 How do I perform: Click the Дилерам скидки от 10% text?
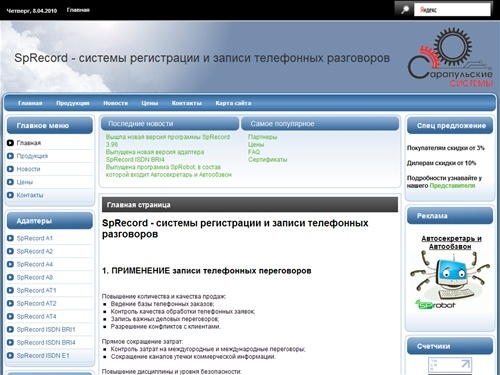click(441, 163)
